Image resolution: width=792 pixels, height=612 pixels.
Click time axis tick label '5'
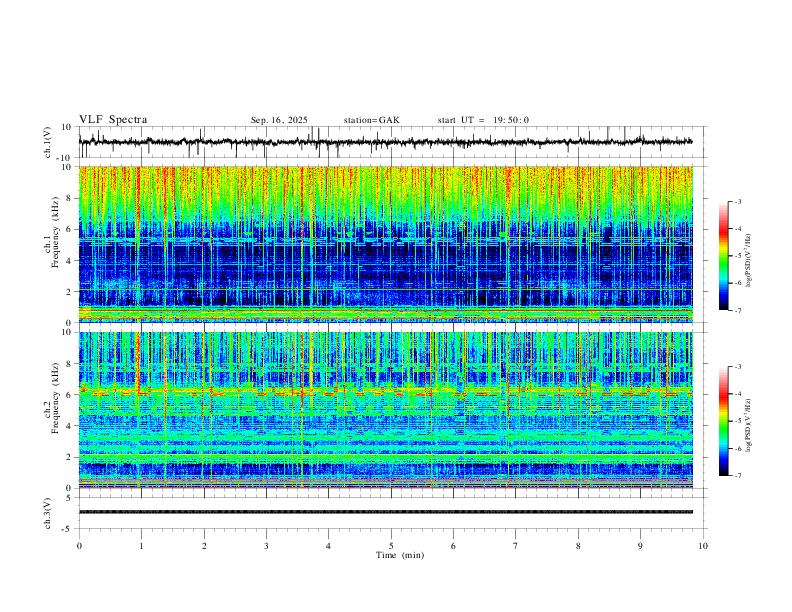[391, 546]
